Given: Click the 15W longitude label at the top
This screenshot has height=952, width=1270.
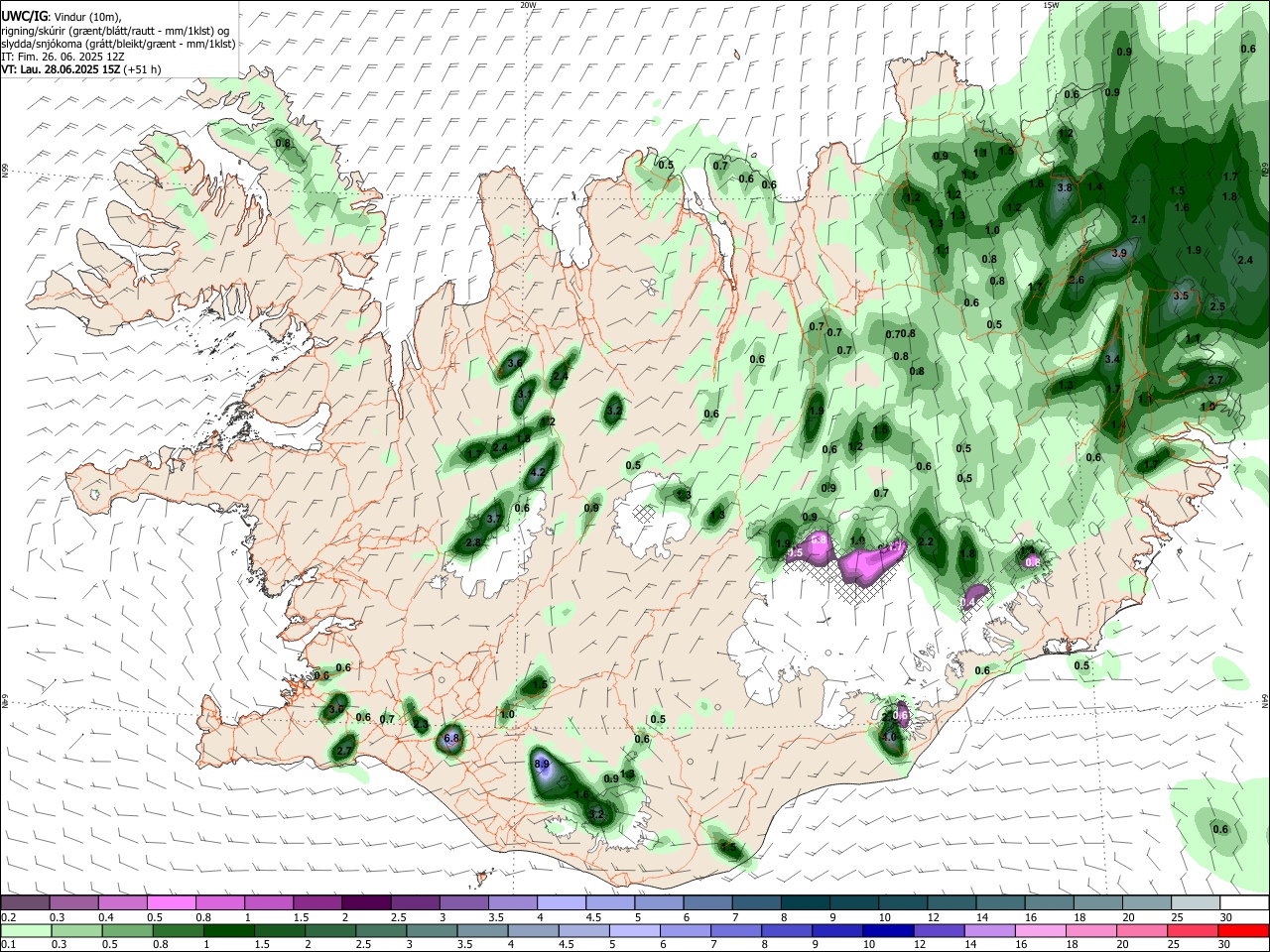Looking at the screenshot, I should [x=1051, y=5].
